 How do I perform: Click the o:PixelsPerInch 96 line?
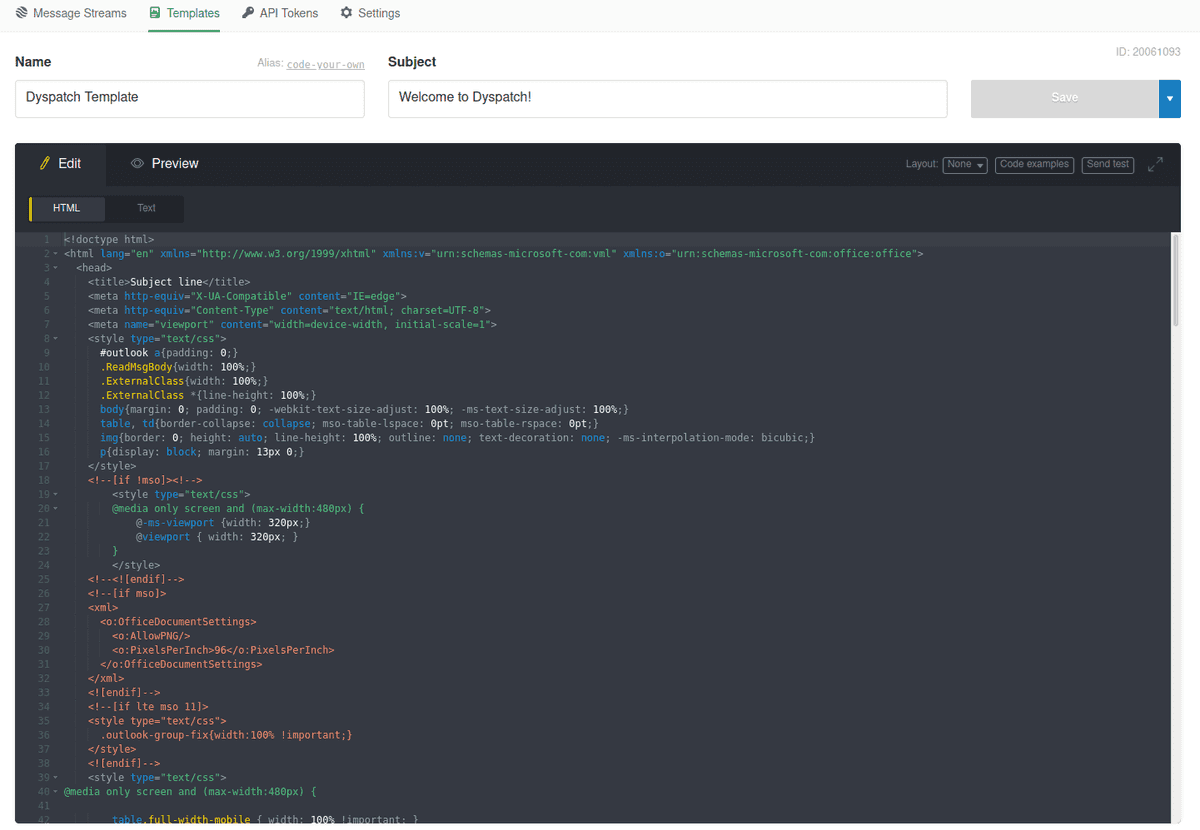tap(223, 649)
